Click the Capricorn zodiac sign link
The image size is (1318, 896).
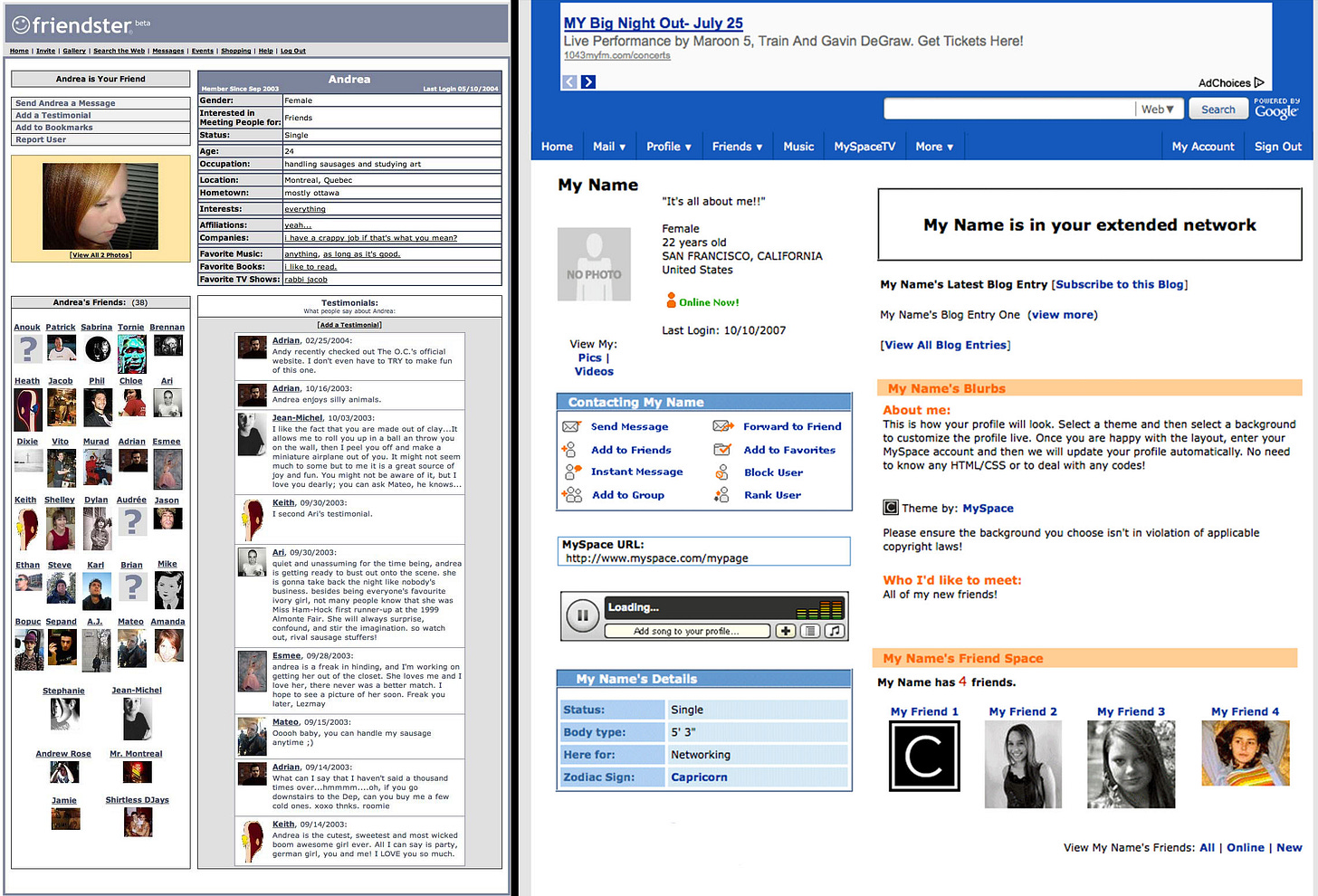pyautogui.click(x=699, y=777)
